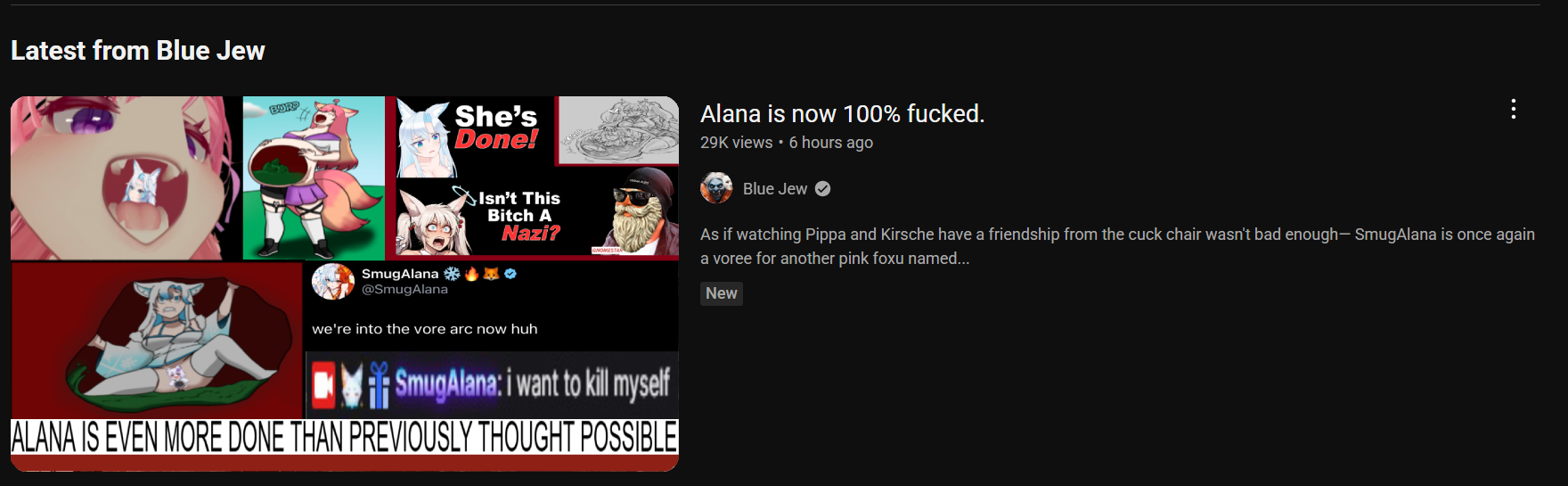This screenshot has height=486, width=1568.
Task: Click the white caption banner ALANA IS EVEN MORE DONE
Action: coord(345,437)
